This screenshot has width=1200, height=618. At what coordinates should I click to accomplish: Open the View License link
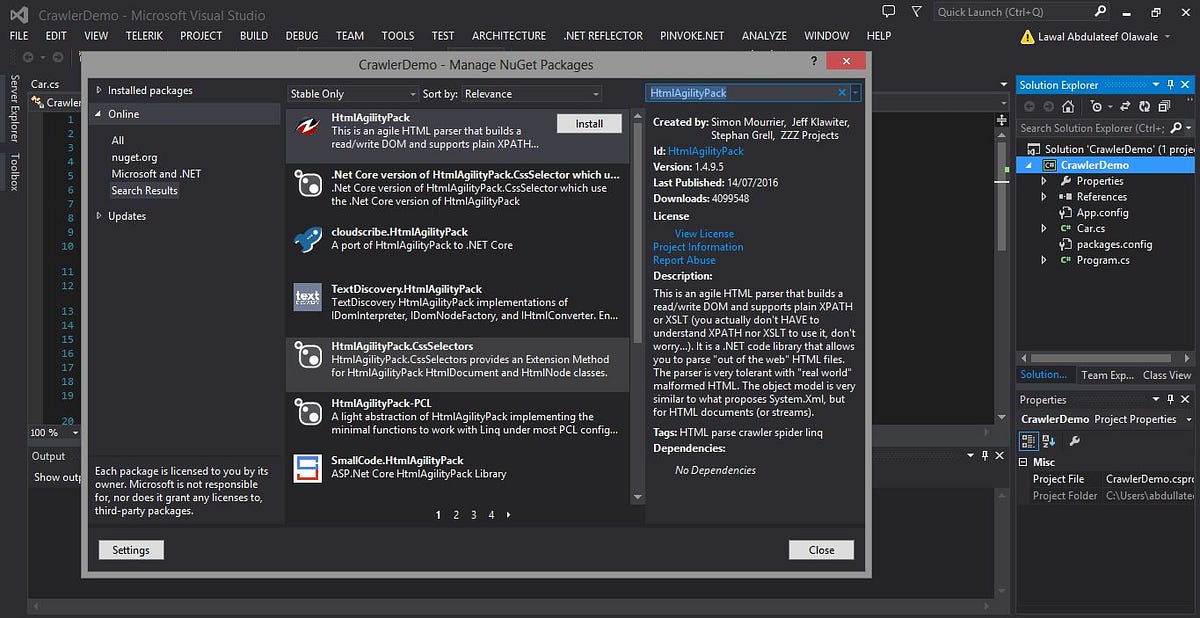coord(704,234)
